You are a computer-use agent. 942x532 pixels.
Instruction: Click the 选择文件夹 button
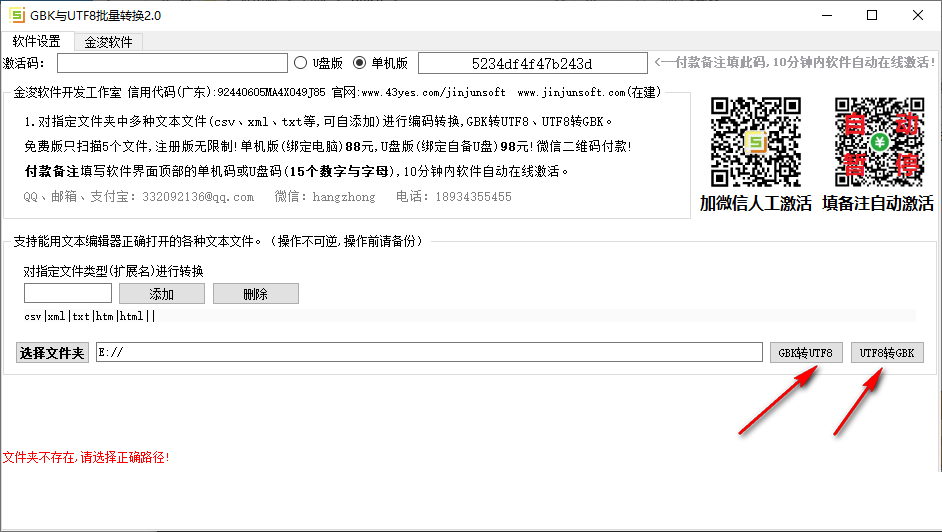pyautogui.click(x=52, y=353)
